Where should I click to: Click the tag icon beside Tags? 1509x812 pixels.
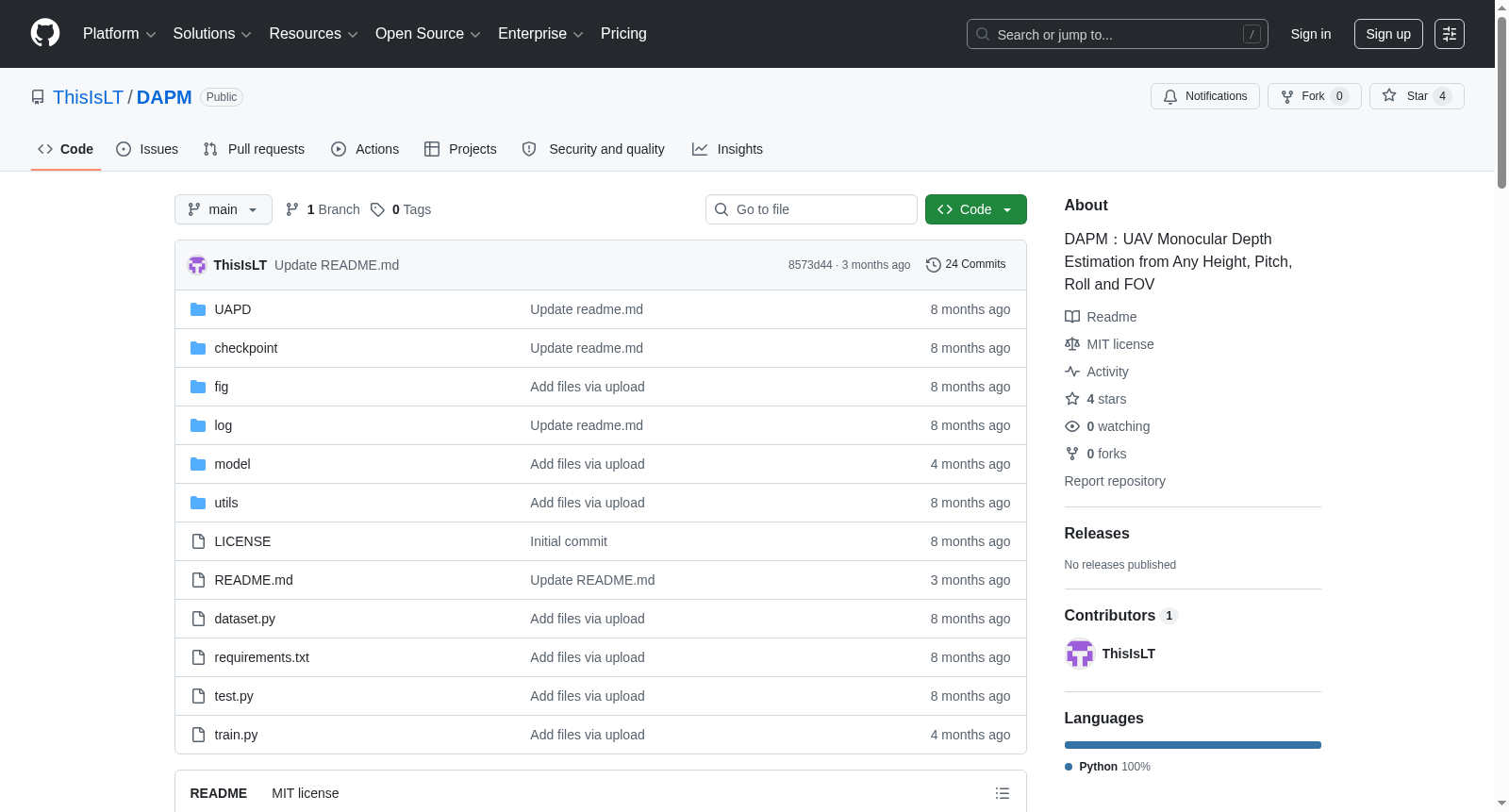click(377, 209)
